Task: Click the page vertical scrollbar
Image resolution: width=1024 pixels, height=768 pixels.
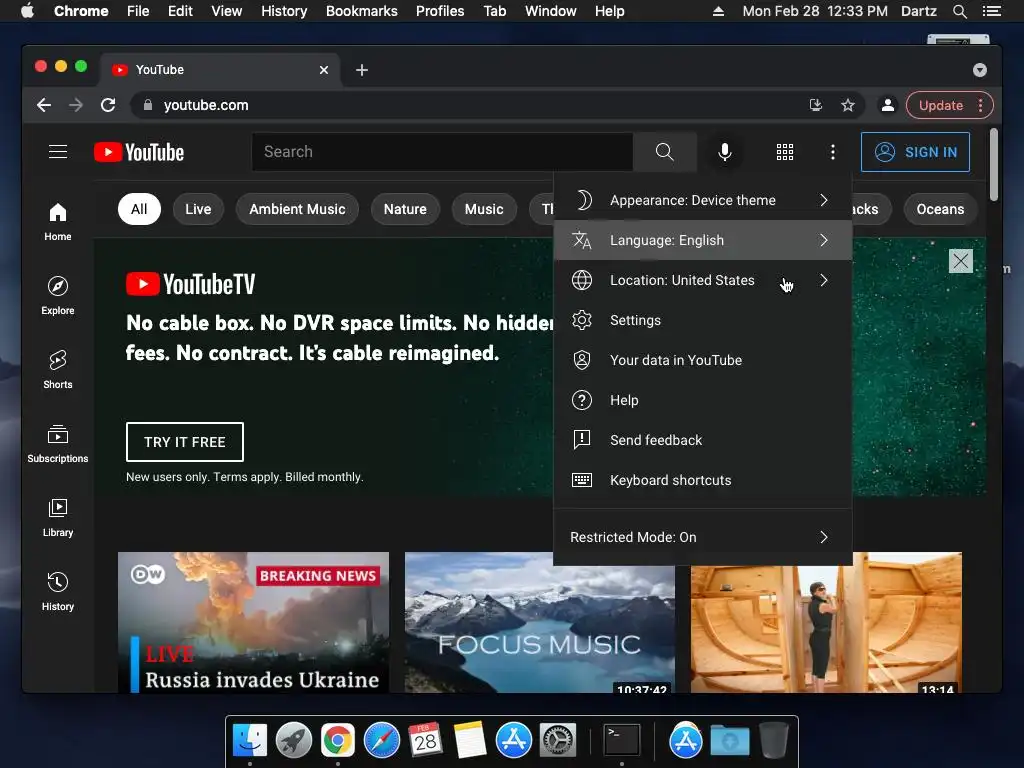Action: coord(993,165)
